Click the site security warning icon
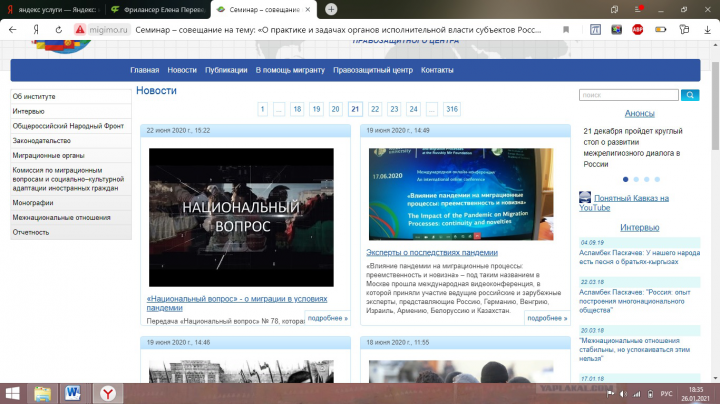Image resolution: width=720 pixels, height=404 pixels. (x=80, y=30)
